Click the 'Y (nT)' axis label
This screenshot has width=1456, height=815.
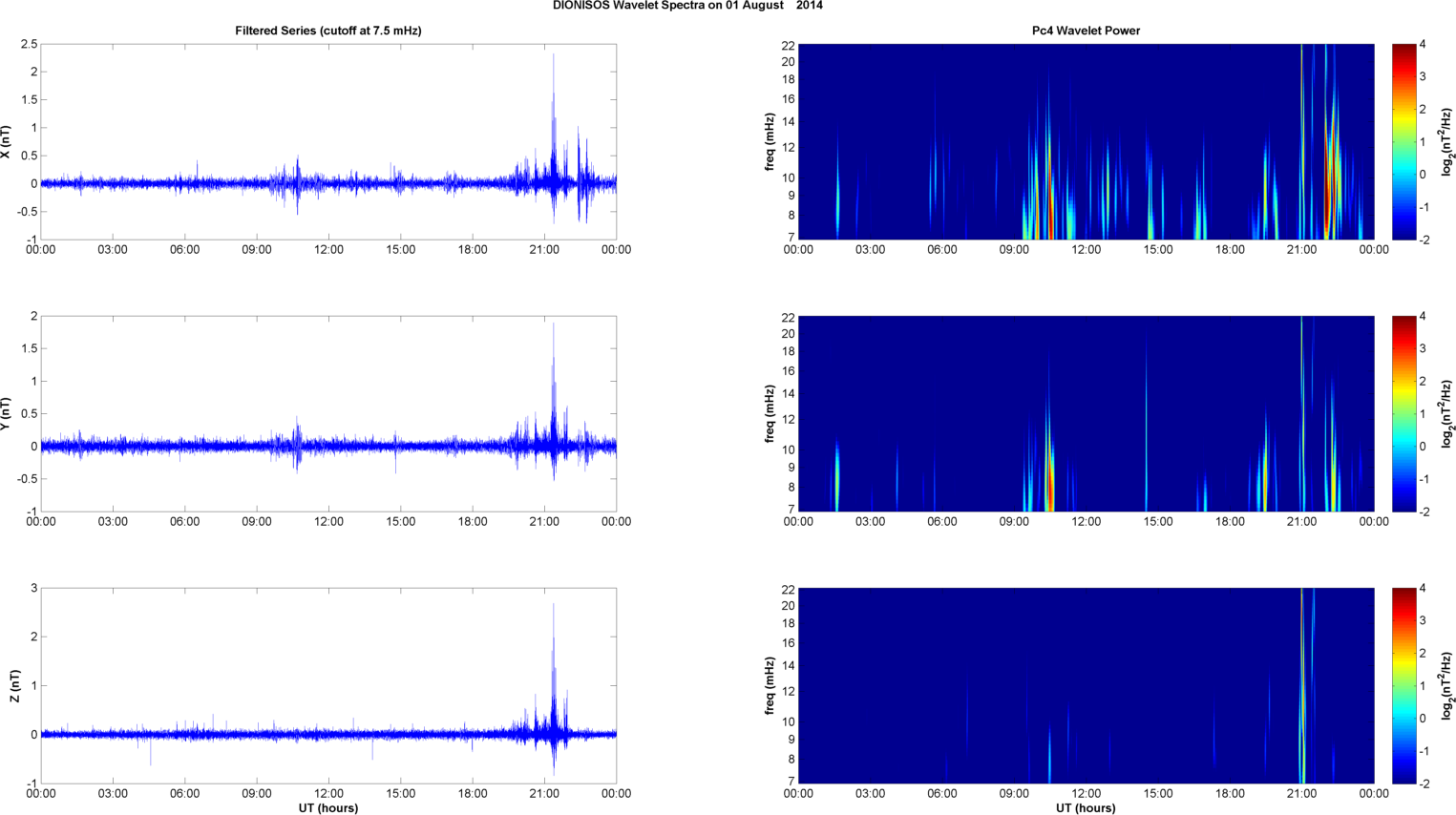tap(7, 413)
